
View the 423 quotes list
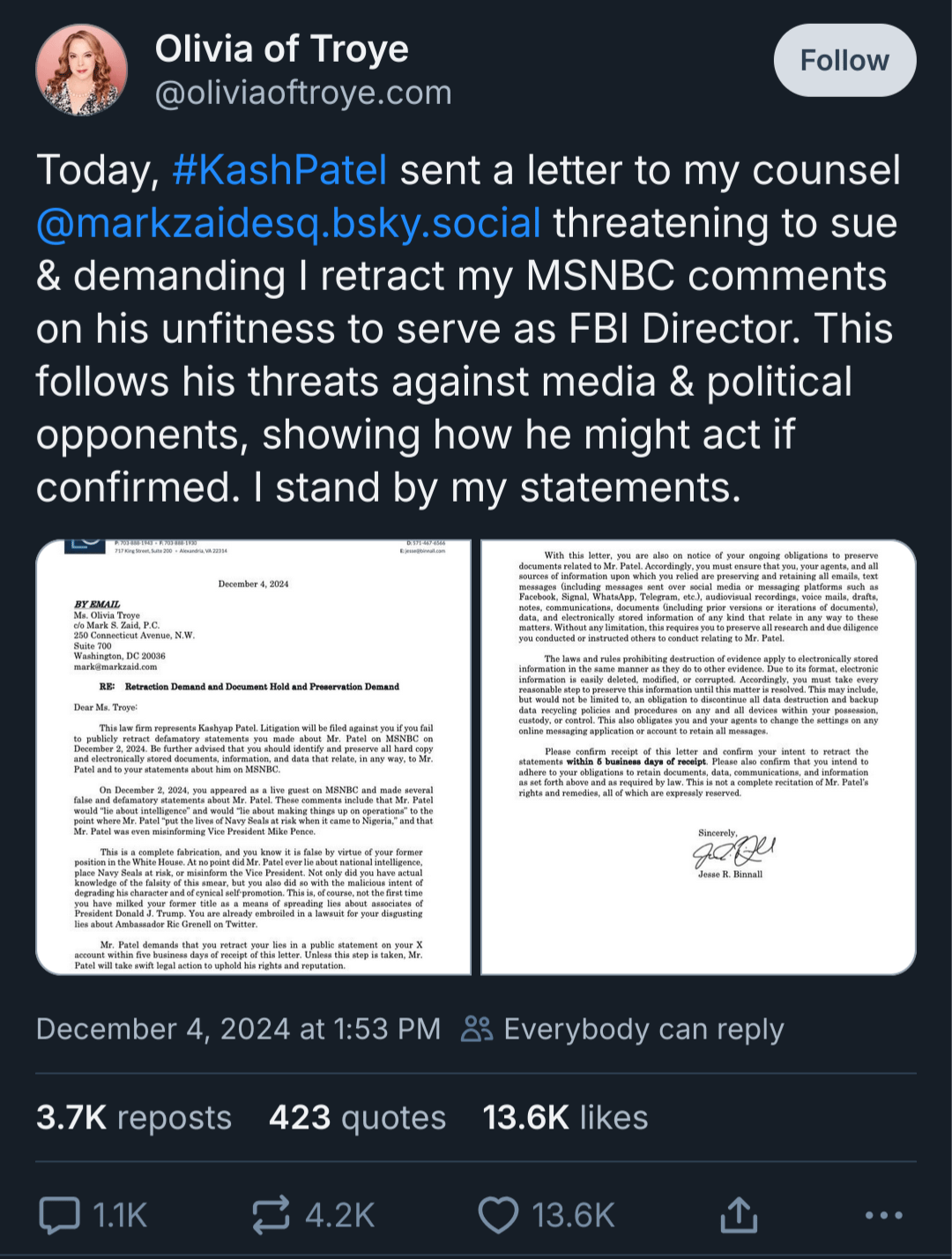(357, 1118)
